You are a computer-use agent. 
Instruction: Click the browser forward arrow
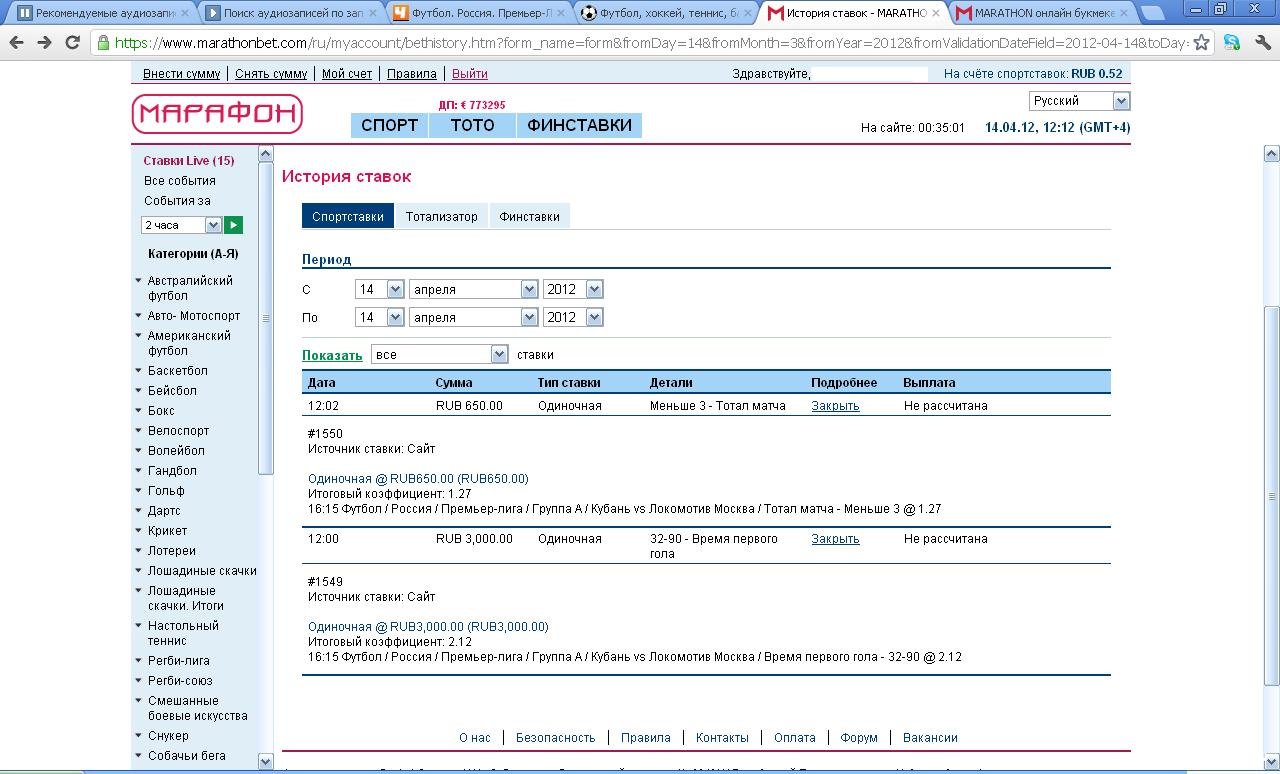point(44,43)
